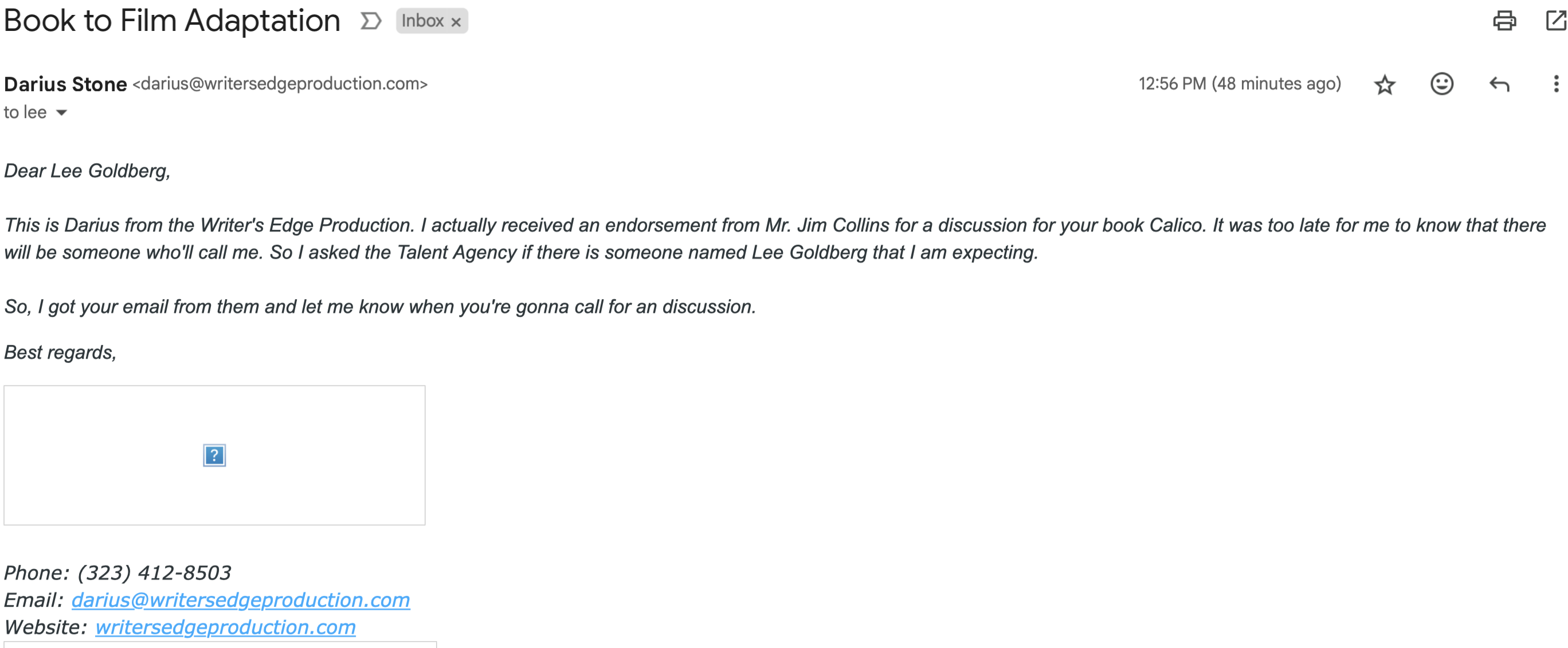
Task: Click the sender name Darius Stone
Action: click(x=65, y=84)
